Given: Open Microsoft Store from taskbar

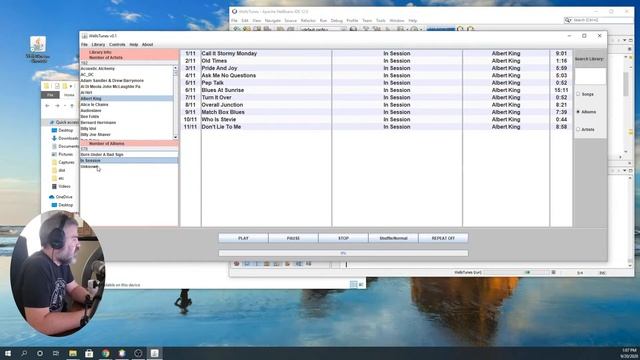Looking at the screenshot, I should (89, 353).
